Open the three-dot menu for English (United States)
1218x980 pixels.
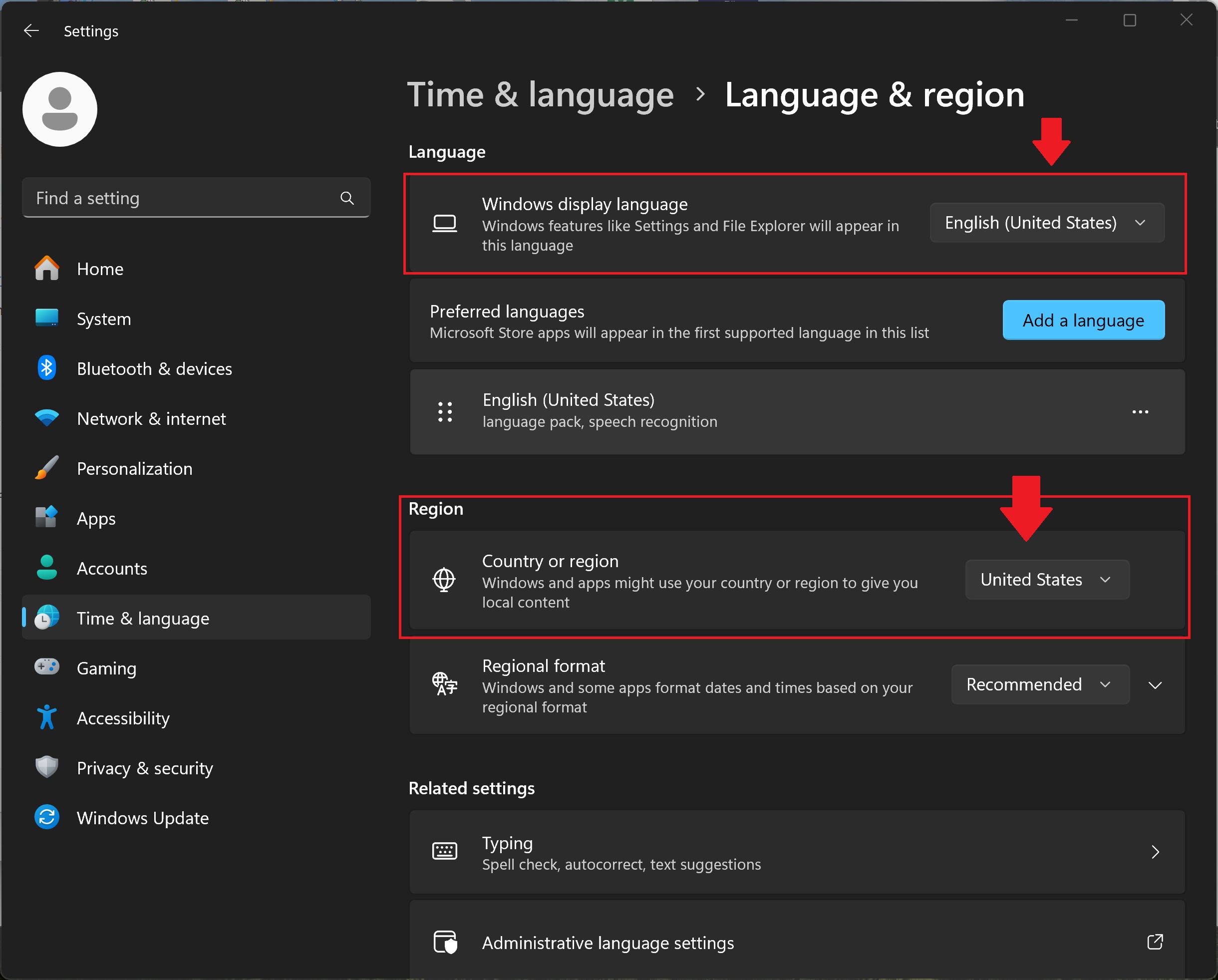pyautogui.click(x=1140, y=412)
